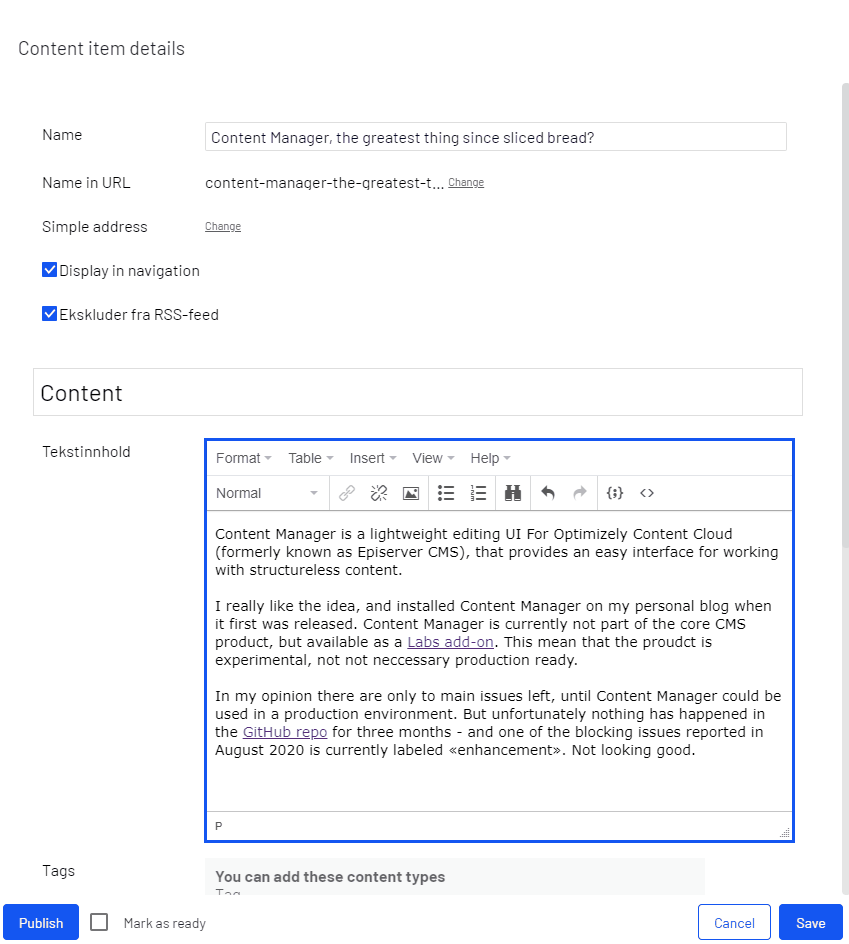Image resolution: width=849 pixels, height=944 pixels.
Task: Uncheck Display in navigation
Action: [49, 270]
